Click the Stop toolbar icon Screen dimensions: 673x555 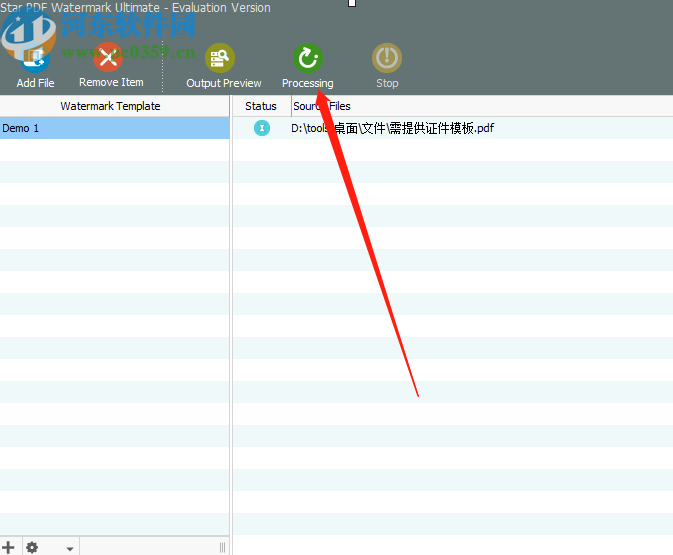coord(387,58)
